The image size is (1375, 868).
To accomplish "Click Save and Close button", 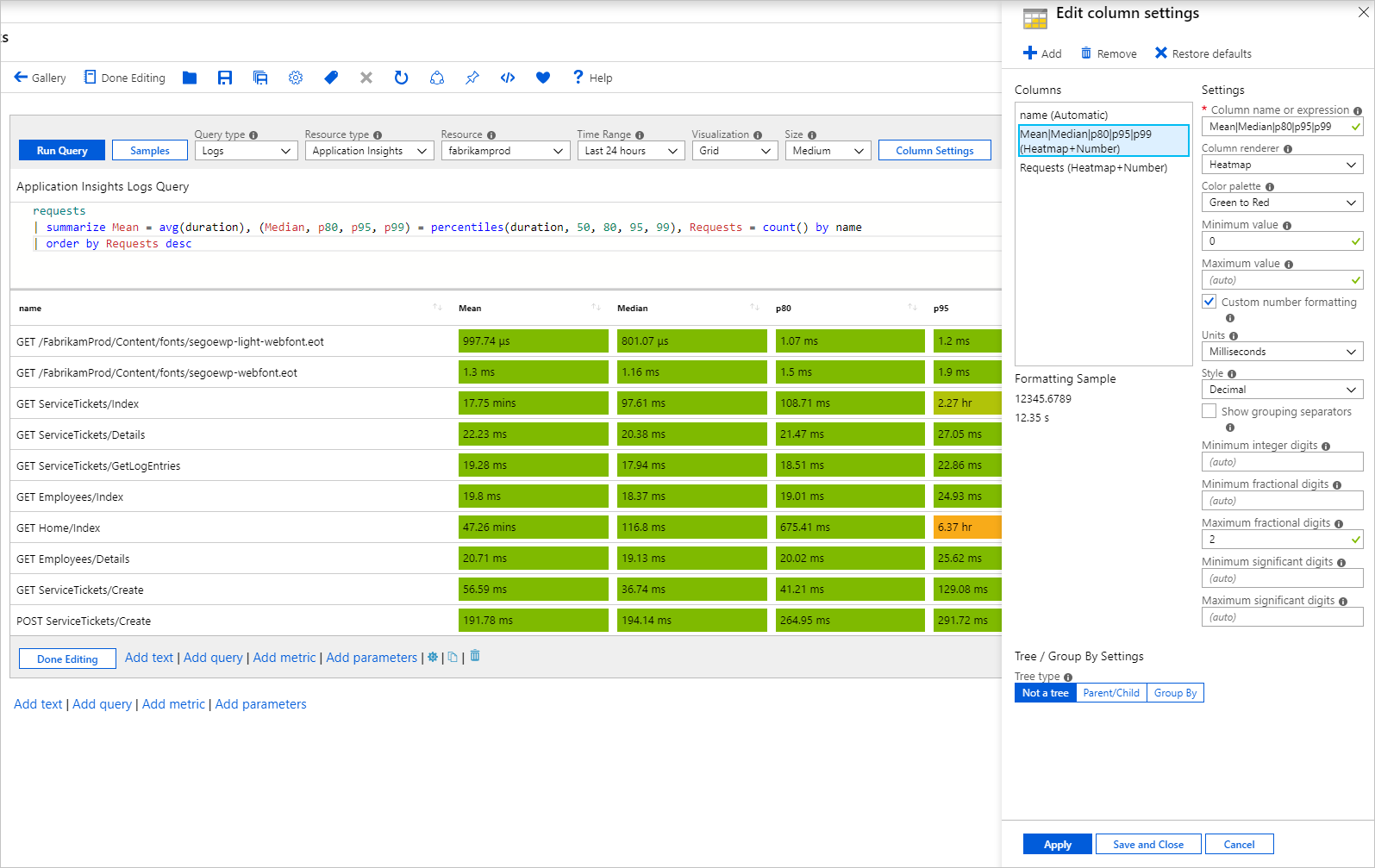I will click(1147, 845).
